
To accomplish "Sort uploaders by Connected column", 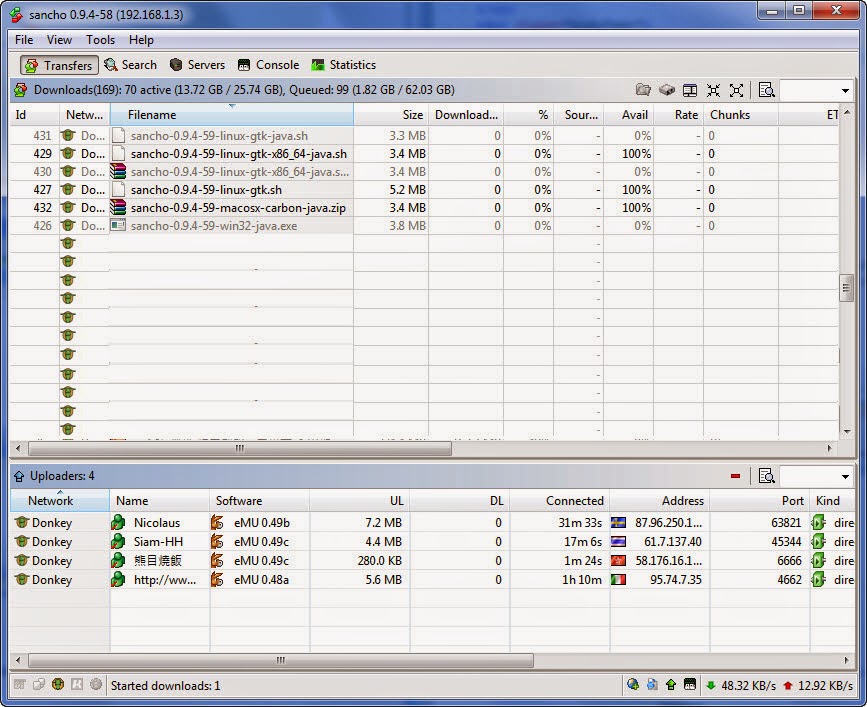I will (x=560, y=500).
